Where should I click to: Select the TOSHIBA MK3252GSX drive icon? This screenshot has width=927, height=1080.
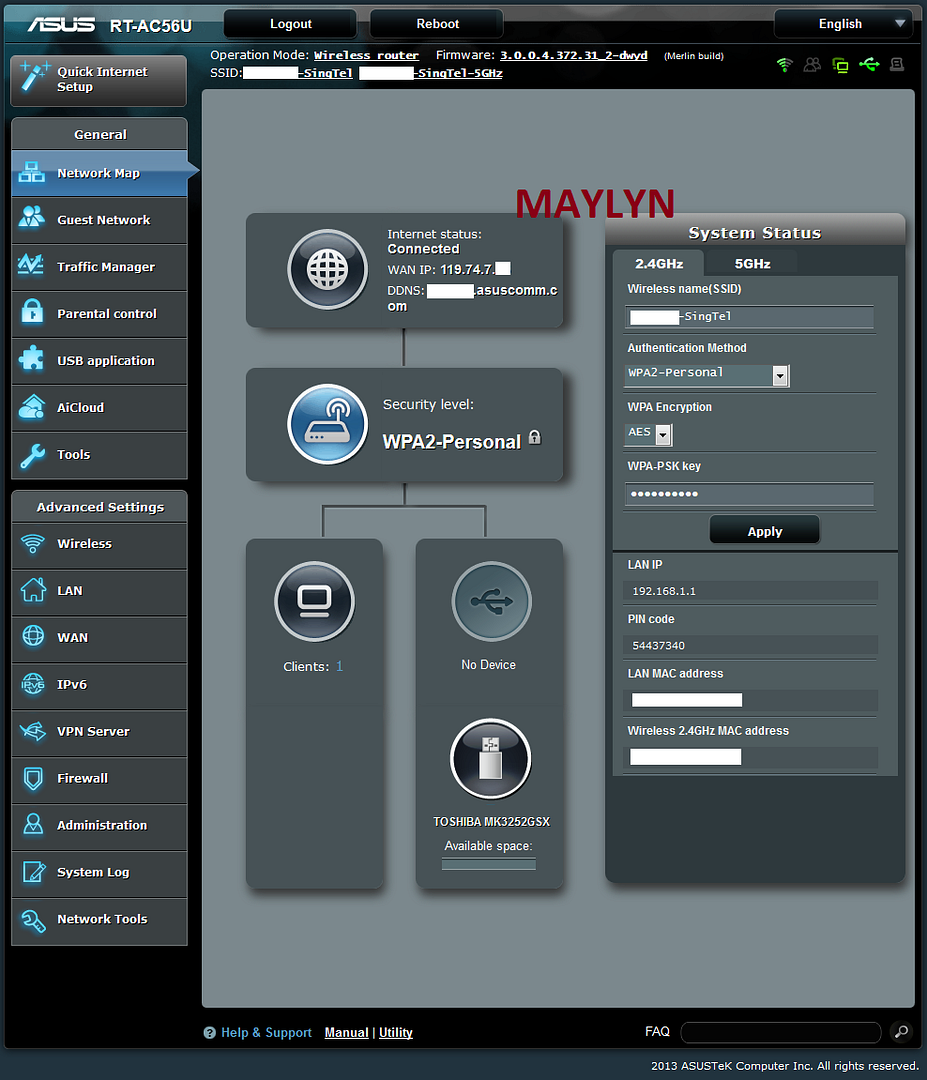[490, 759]
